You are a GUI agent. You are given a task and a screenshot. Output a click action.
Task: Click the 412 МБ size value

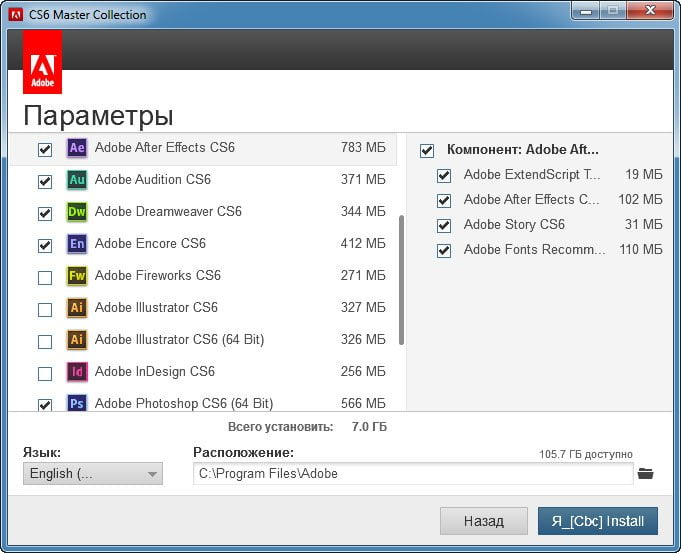tap(363, 244)
